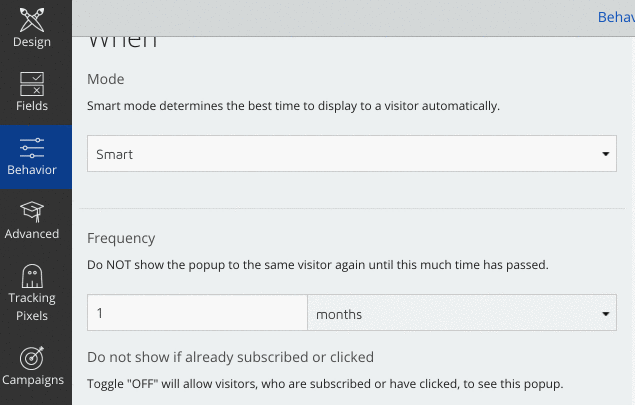Expand the Smart mode dropdown
Image resolution: width=635 pixels, height=405 pixels.
click(x=352, y=153)
